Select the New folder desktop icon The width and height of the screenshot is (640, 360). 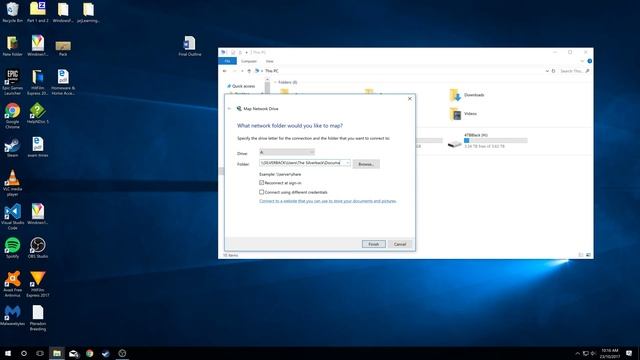12,46
